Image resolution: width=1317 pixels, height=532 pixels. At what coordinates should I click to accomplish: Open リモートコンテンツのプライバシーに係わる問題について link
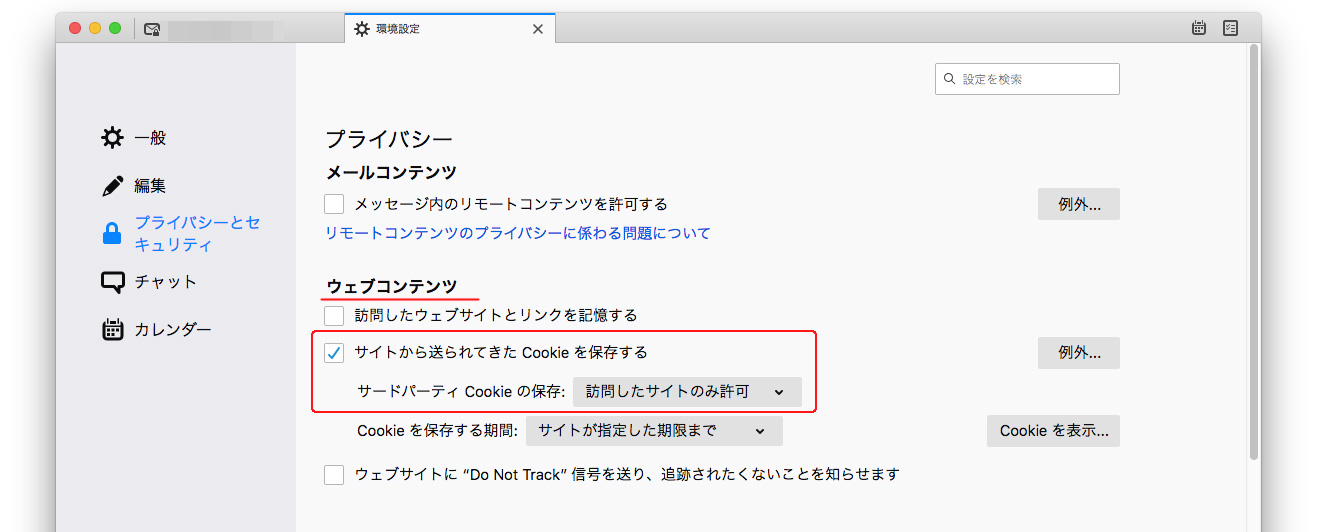[x=518, y=233]
